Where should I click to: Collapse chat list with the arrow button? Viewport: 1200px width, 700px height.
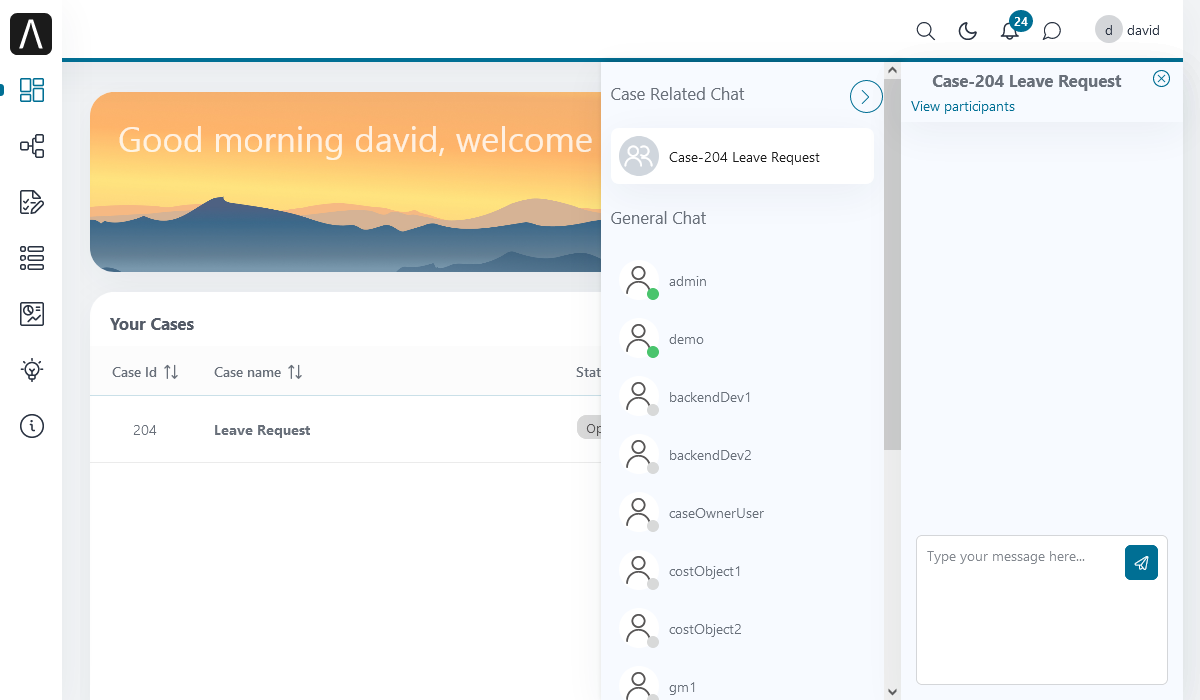click(866, 96)
